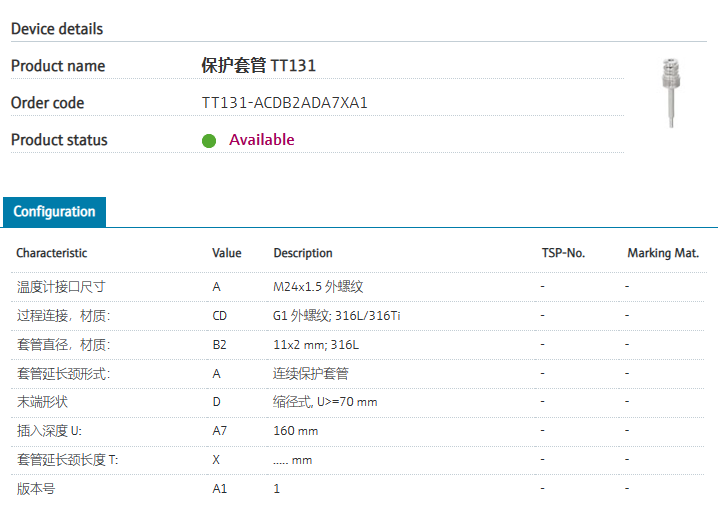Screen dimensions: 718x514
Task: Click the Marking Mat. column header
Action: [x=663, y=253]
